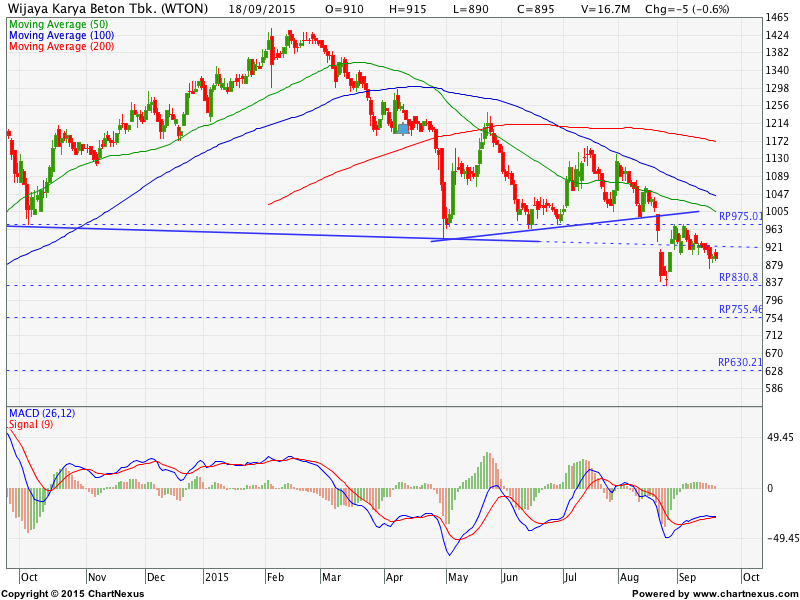Click the Copyright © 2015 ChartNexus text

click(72, 594)
